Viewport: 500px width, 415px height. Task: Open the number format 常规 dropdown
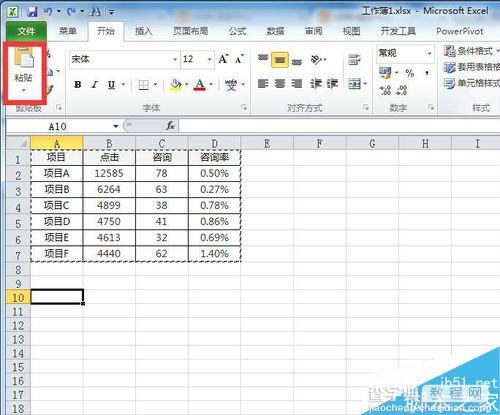point(429,53)
